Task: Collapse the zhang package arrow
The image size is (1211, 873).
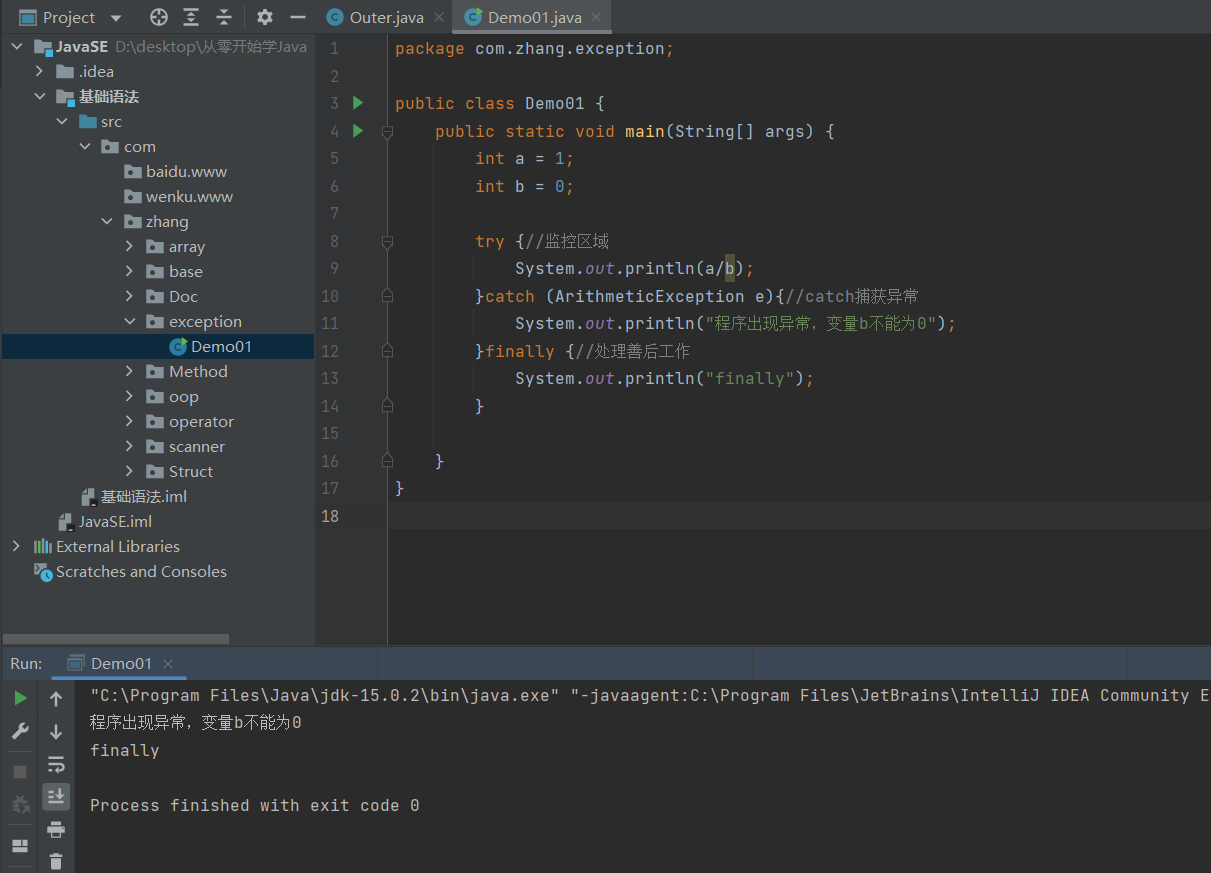Action: (107, 222)
